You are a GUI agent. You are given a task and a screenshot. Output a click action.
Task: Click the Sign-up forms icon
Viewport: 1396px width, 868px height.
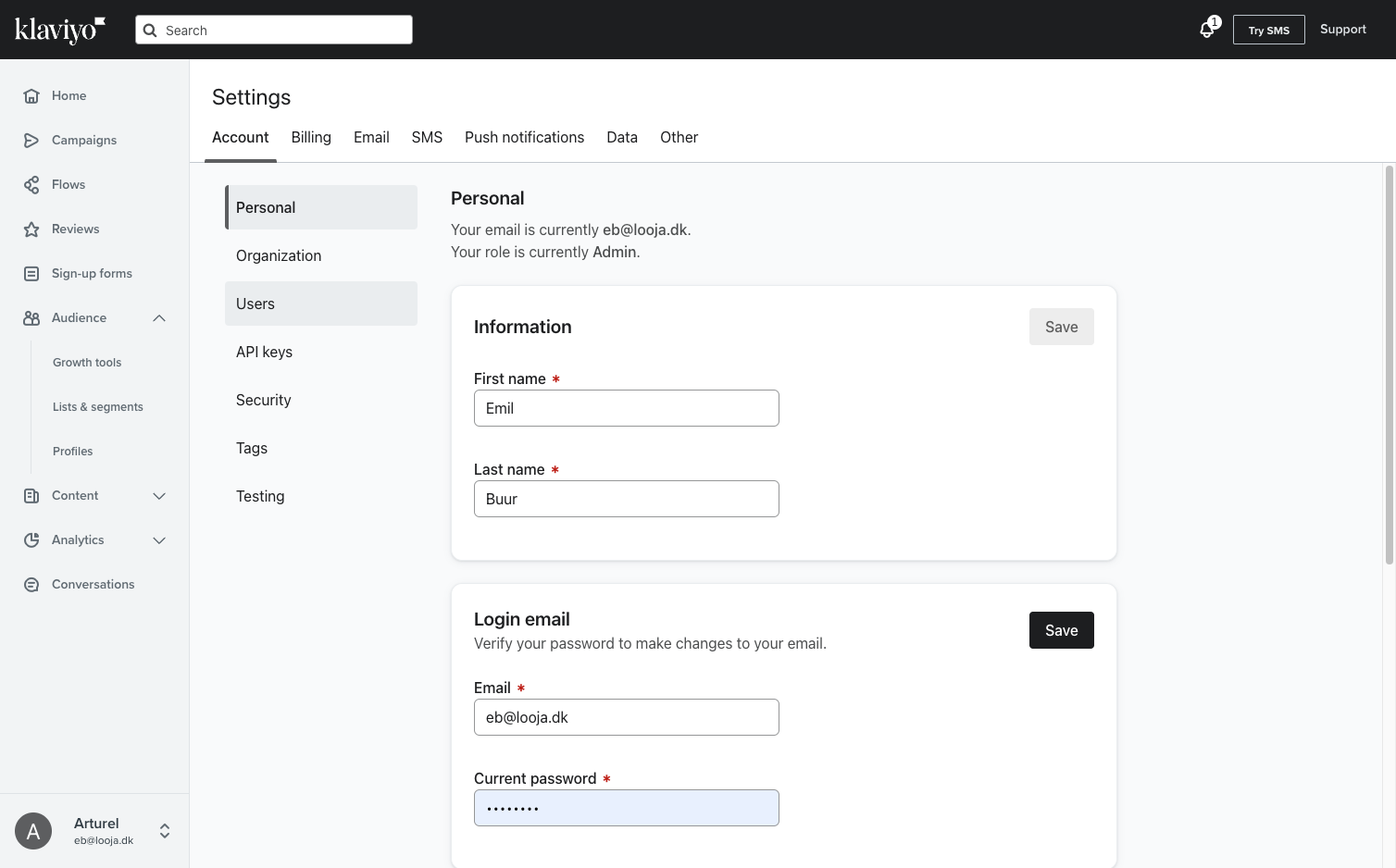click(31, 274)
